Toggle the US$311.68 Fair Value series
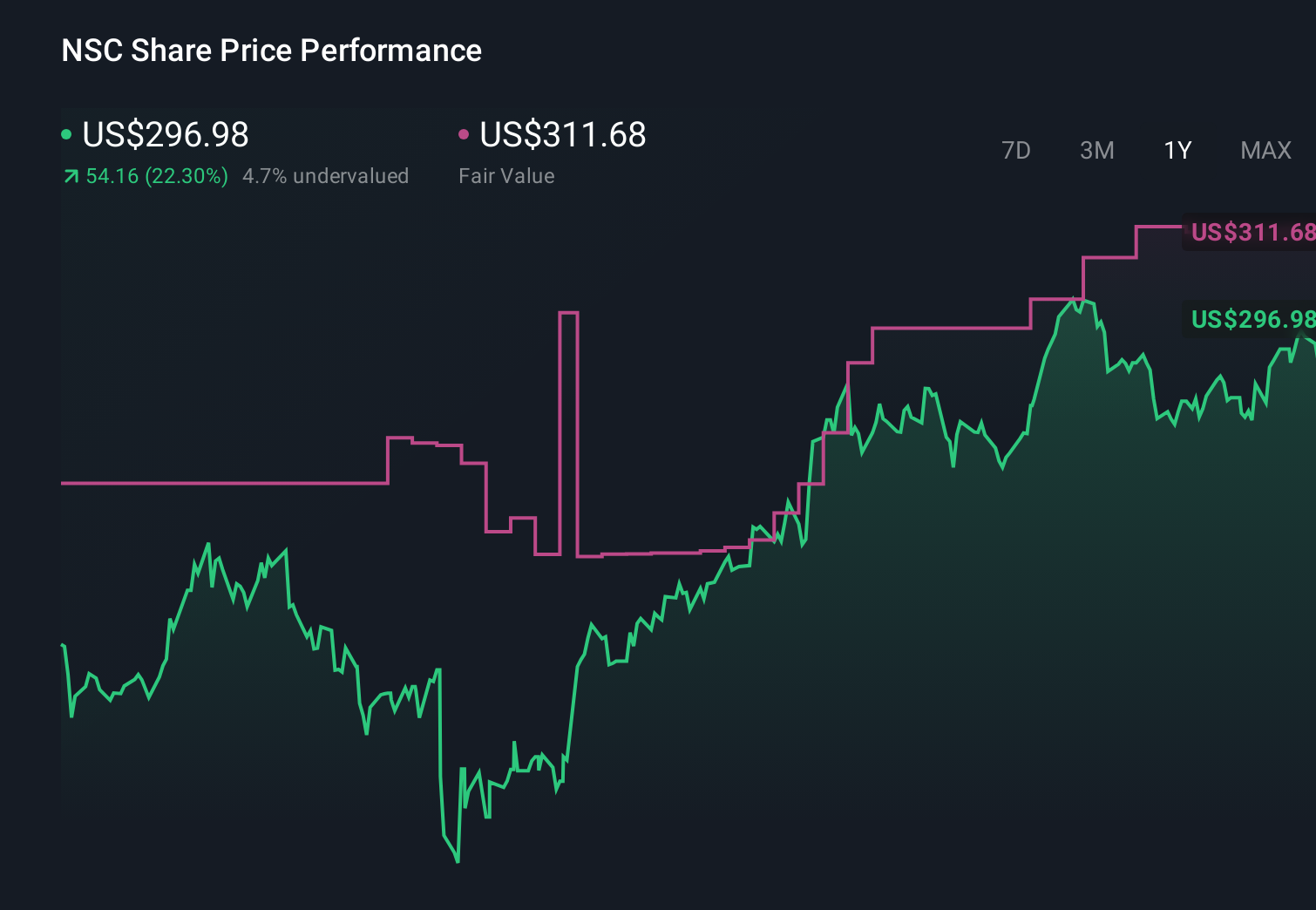Screen dimensions: 1316x910 (x=562, y=135)
